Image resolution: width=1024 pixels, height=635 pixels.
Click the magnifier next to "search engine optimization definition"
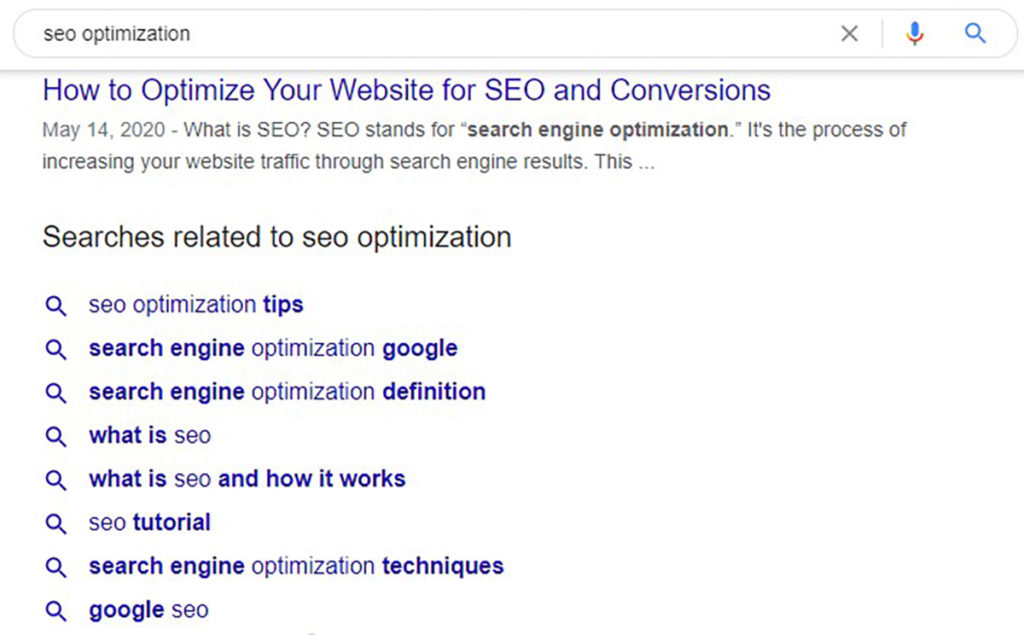pyautogui.click(x=56, y=392)
